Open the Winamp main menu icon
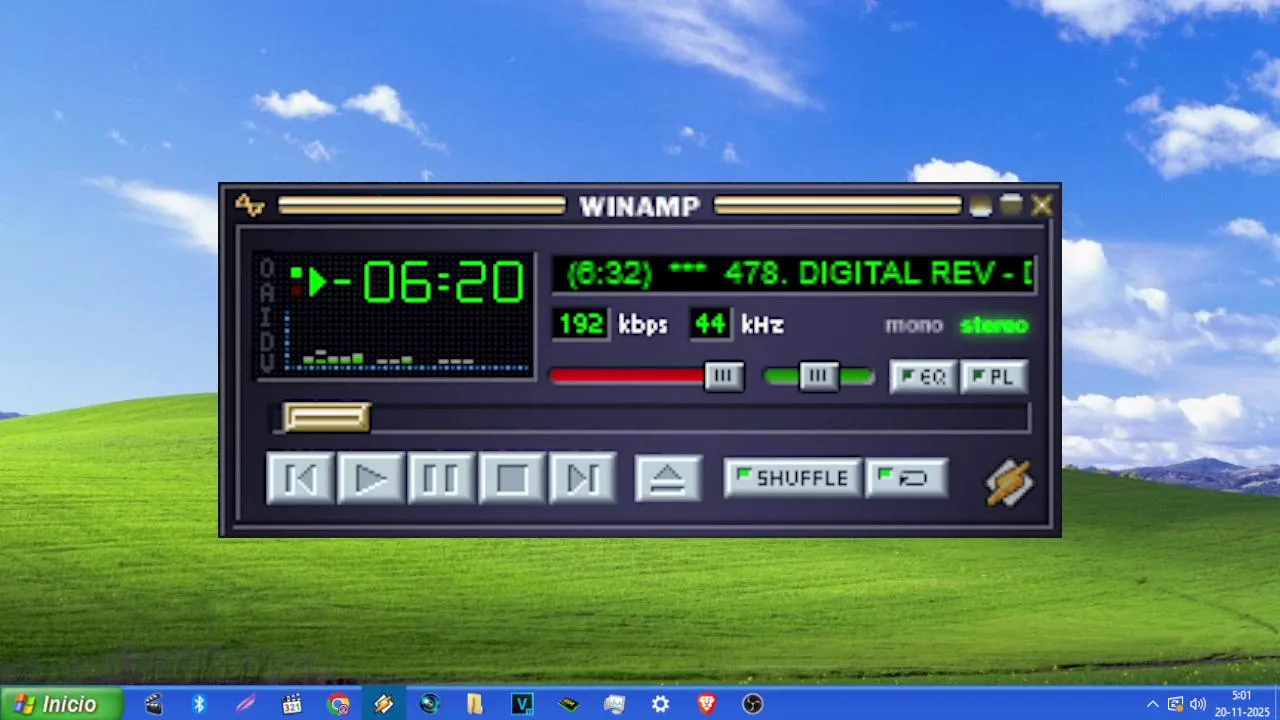This screenshot has width=1280, height=720. click(249, 206)
